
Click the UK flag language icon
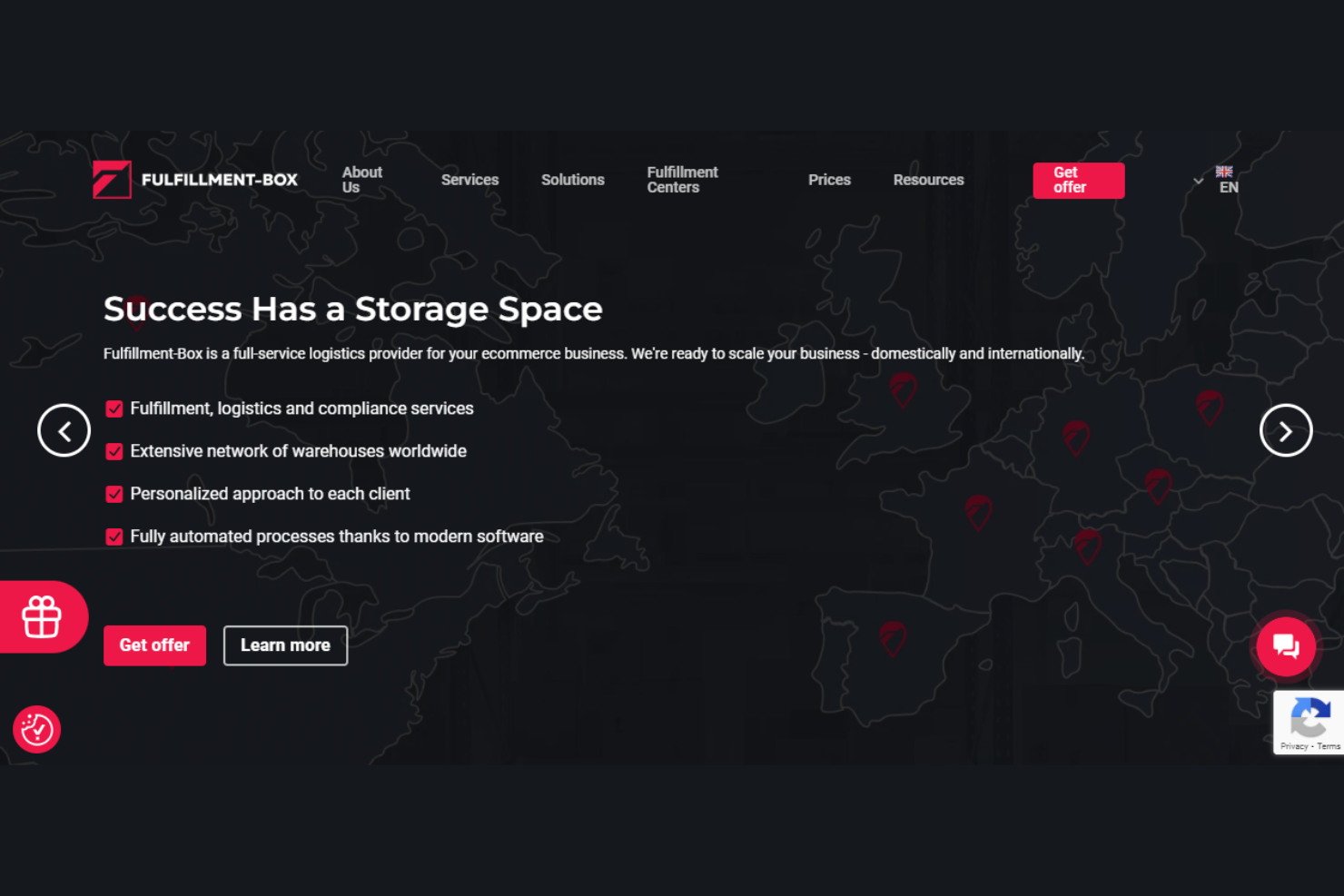[1224, 172]
